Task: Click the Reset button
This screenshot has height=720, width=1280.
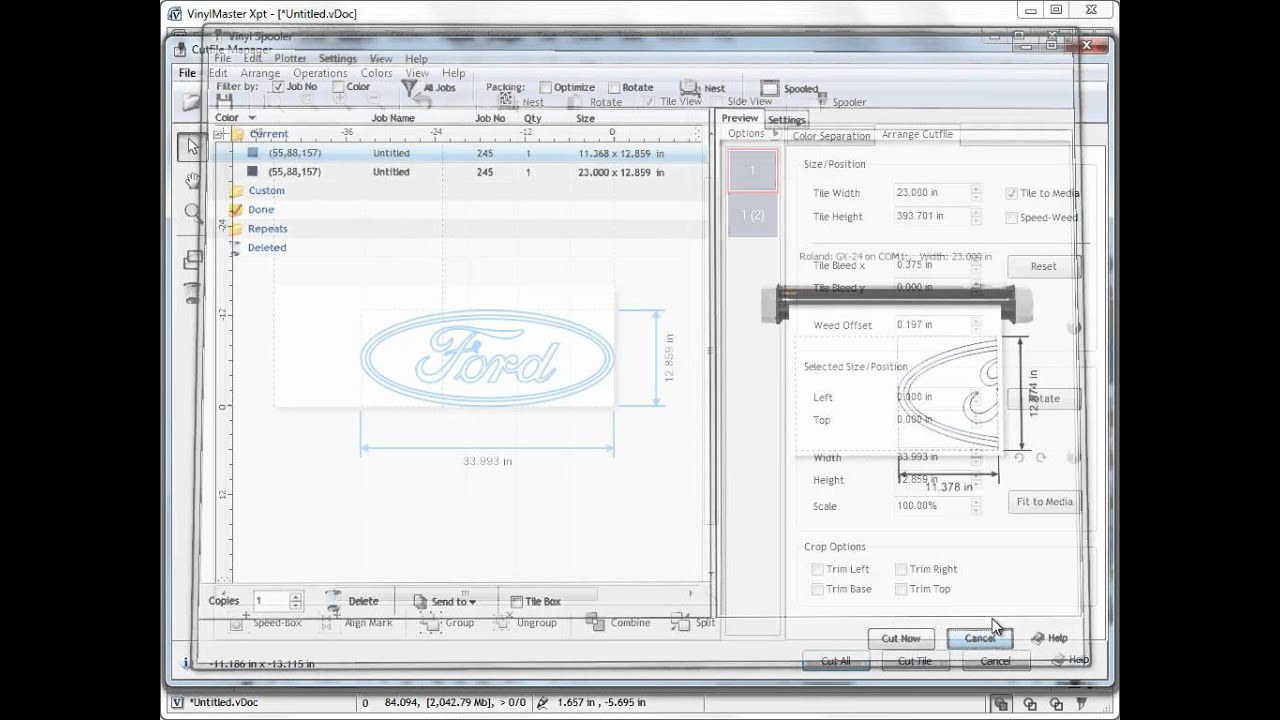Action: point(1043,266)
